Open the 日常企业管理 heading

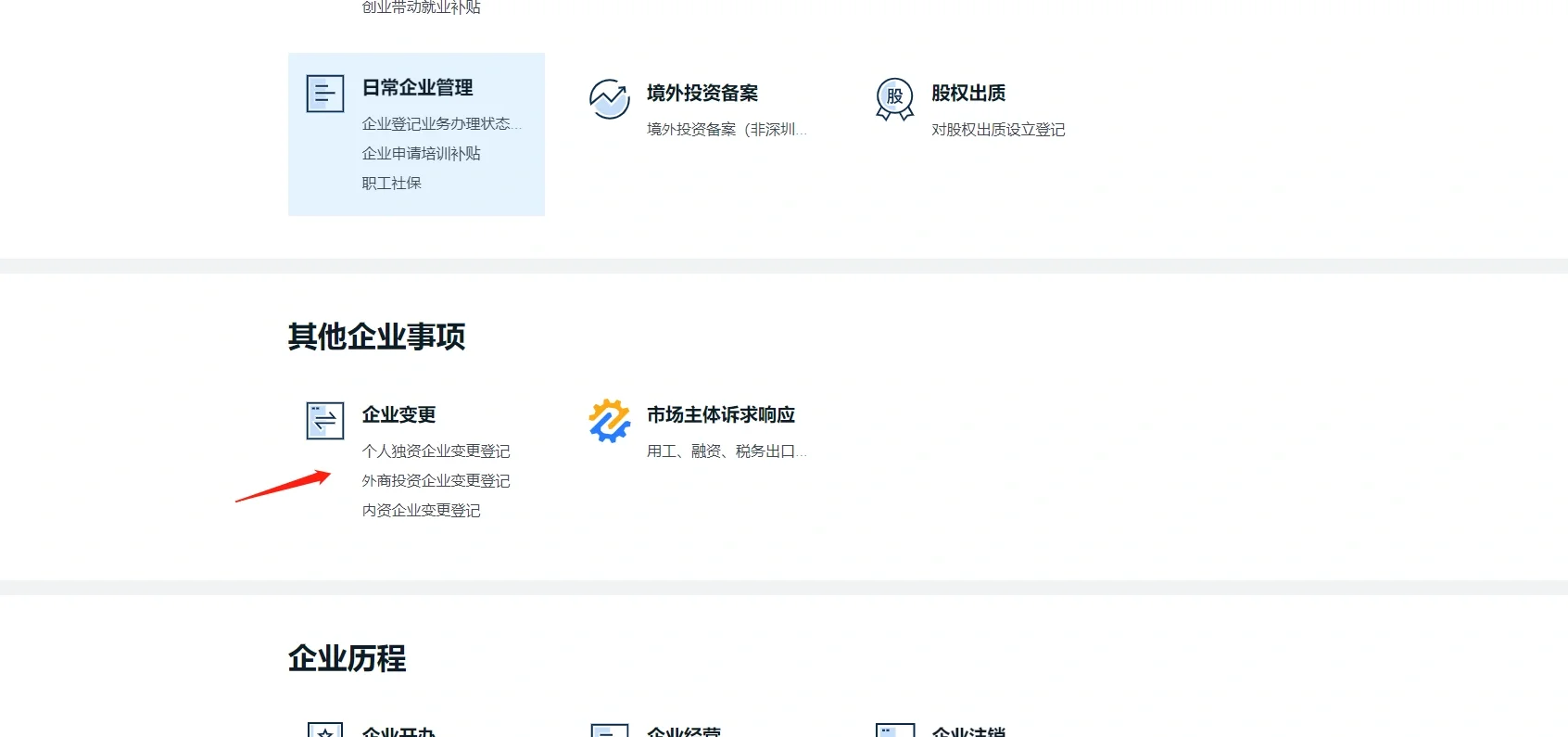417,88
